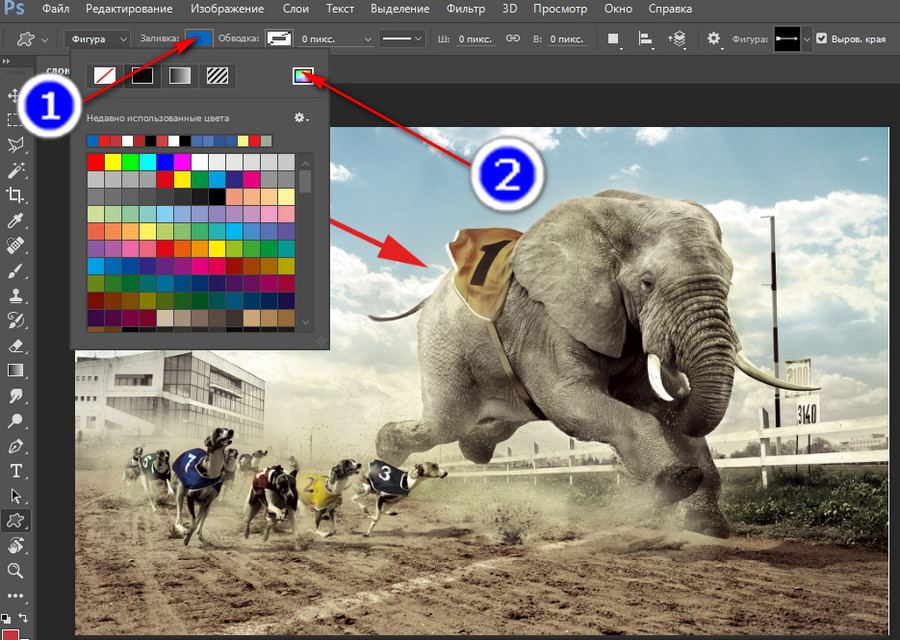Choose the Zoom magnifier tool
The height and width of the screenshot is (640, 900).
pos(15,571)
